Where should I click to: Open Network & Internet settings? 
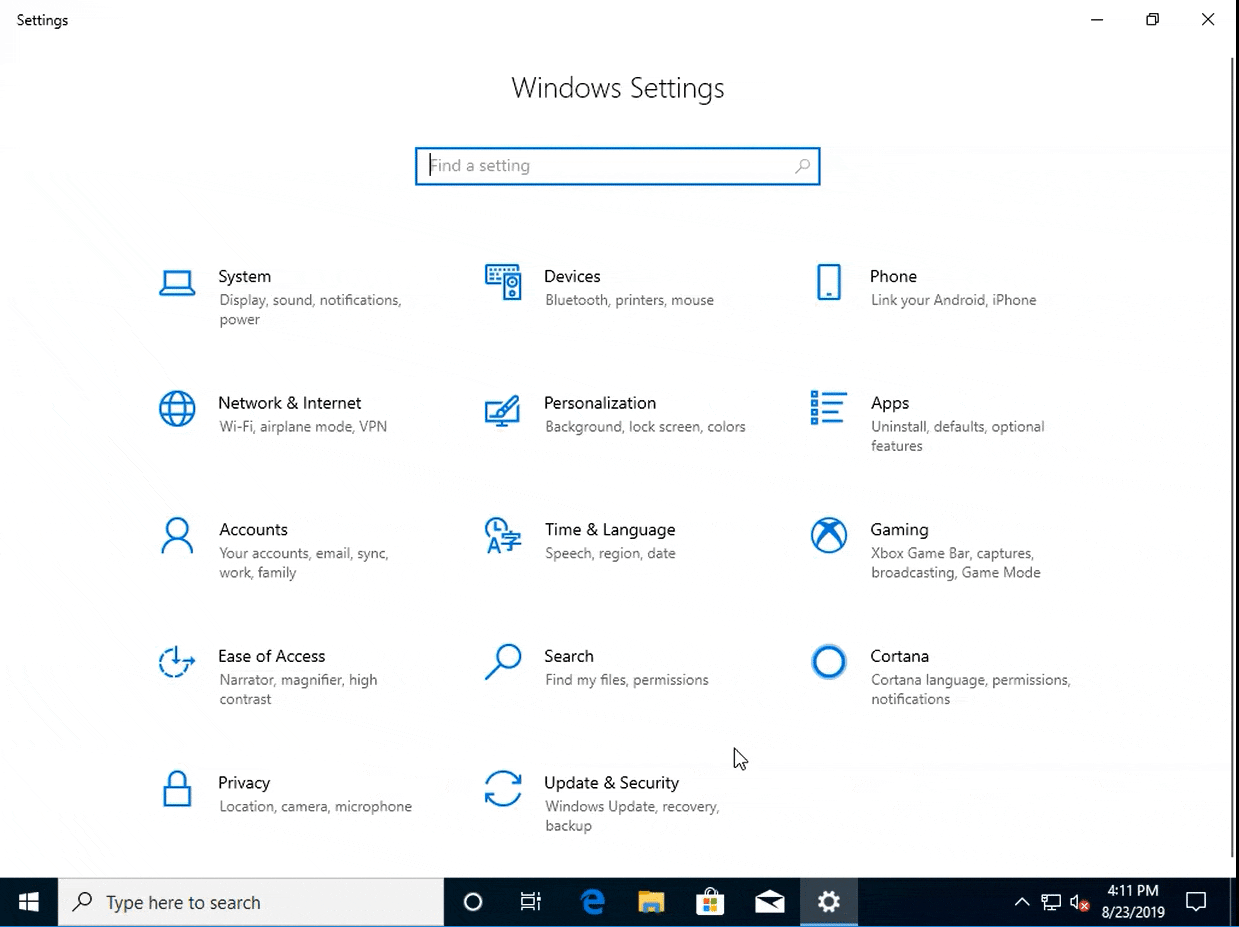pos(290,403)
